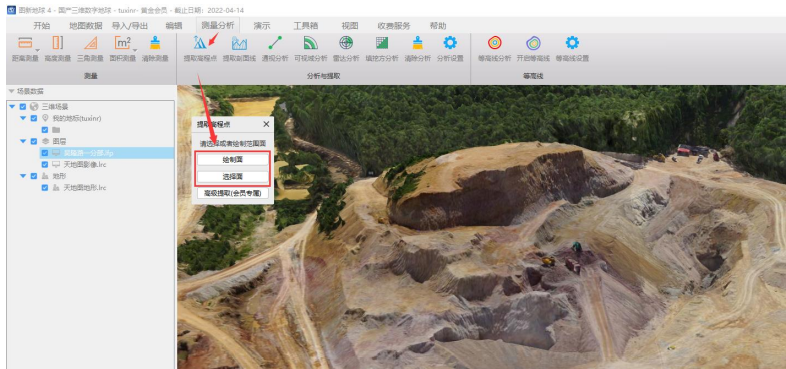
Task: Toggle the 地形 group checkbox
Action: pos(34,176)
